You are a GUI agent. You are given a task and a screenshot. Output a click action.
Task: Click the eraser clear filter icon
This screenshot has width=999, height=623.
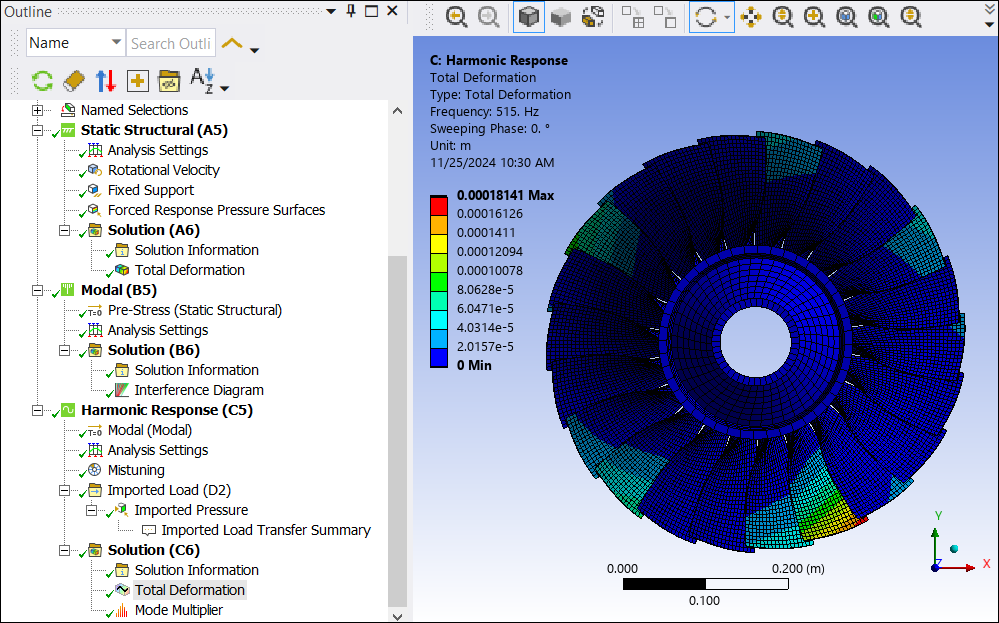coord(74,81)
